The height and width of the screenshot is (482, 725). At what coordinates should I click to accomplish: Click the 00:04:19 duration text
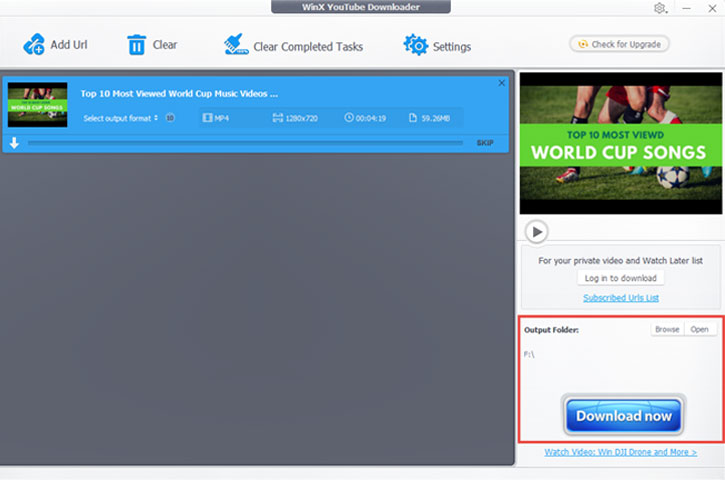pyautogui.click(x=371, y=118)
